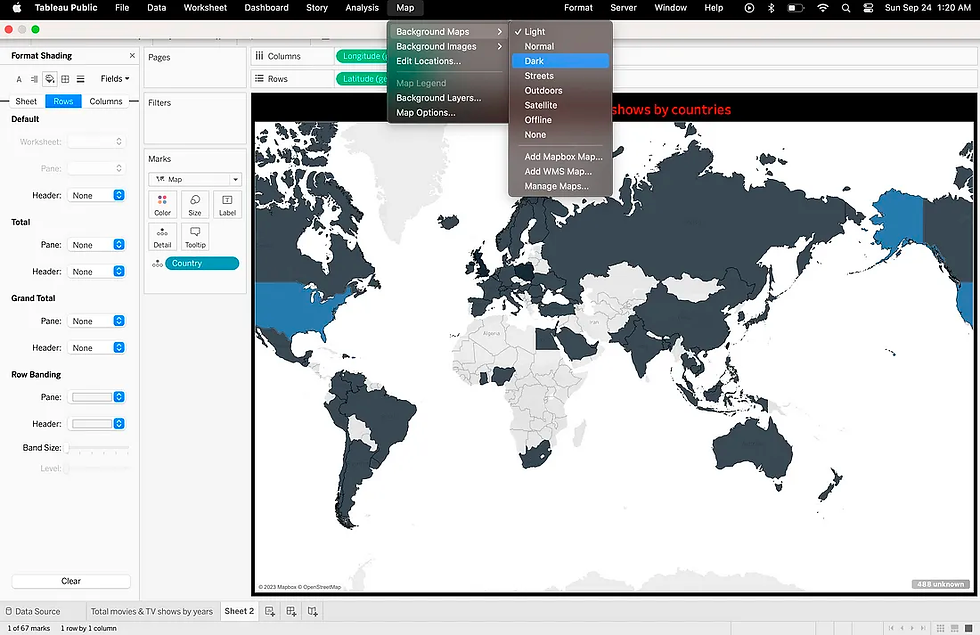Open Grand Total Header shading dropdown

click(97, 348)
